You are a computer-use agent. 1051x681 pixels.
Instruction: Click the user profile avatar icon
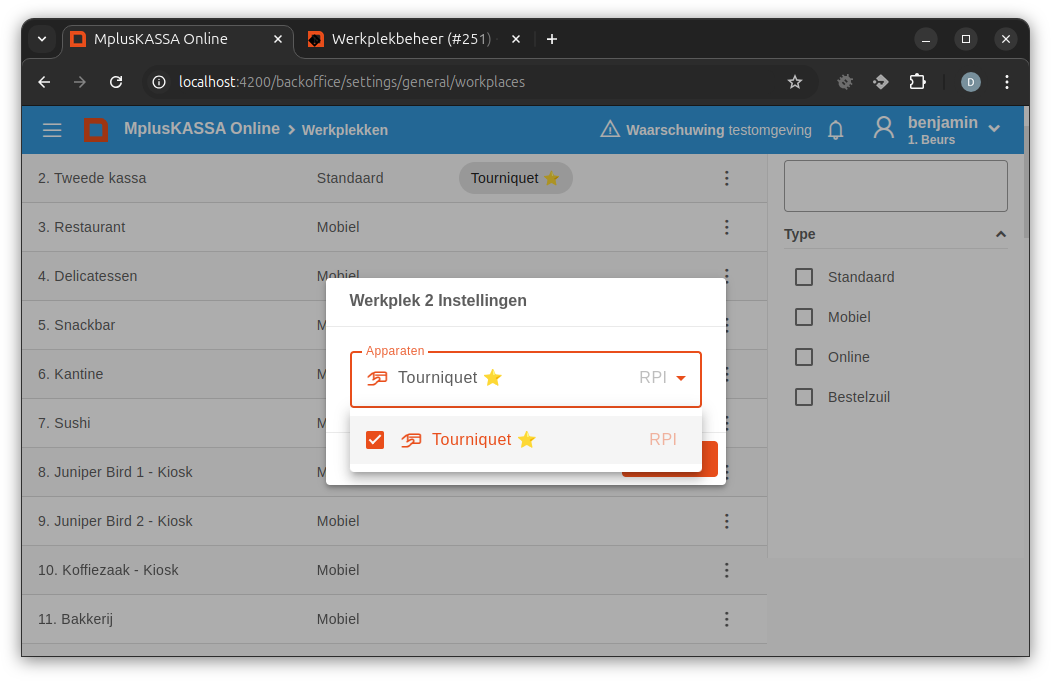[x=883, y=127]
